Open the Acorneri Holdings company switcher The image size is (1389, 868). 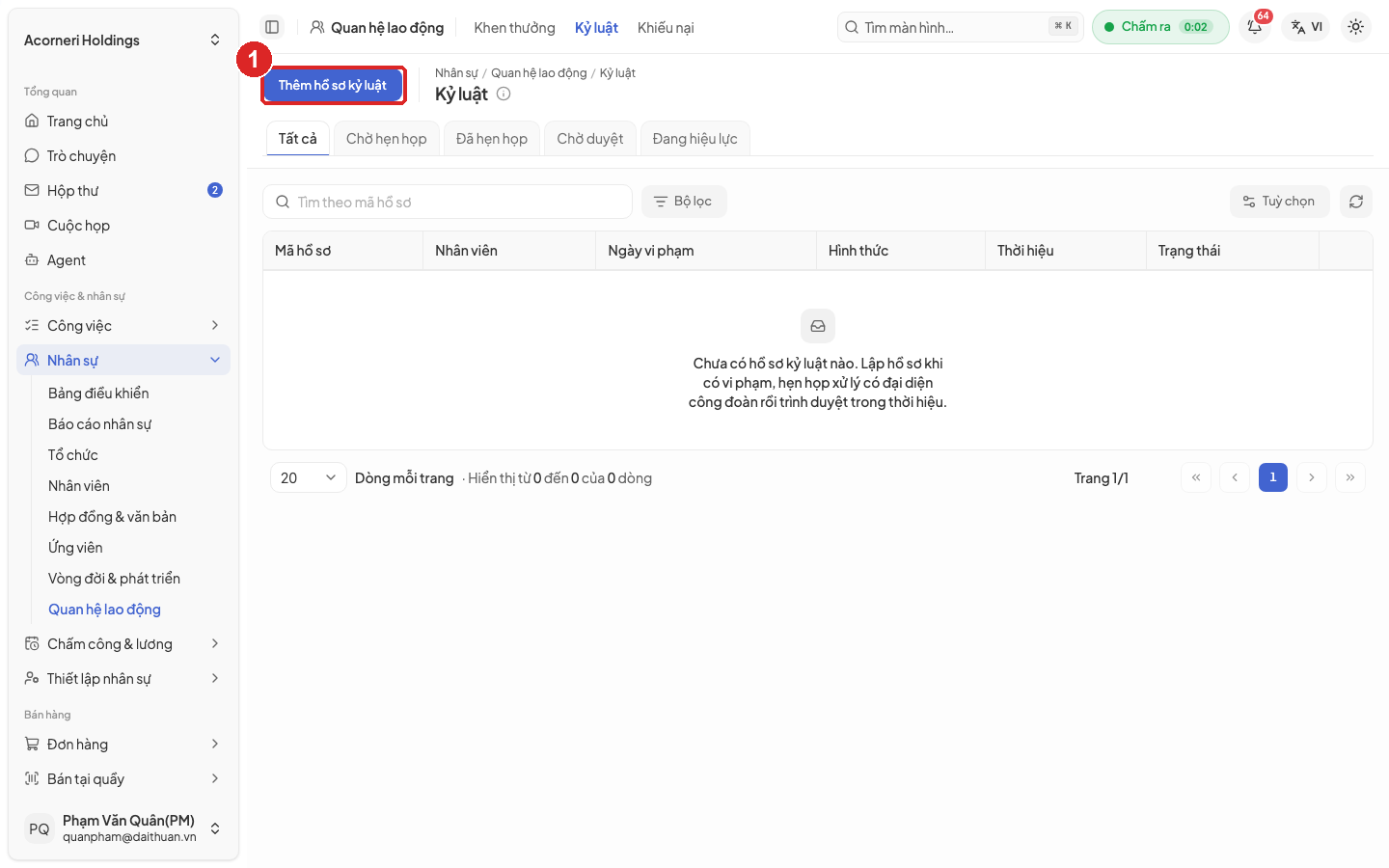[x=123, y=41]
